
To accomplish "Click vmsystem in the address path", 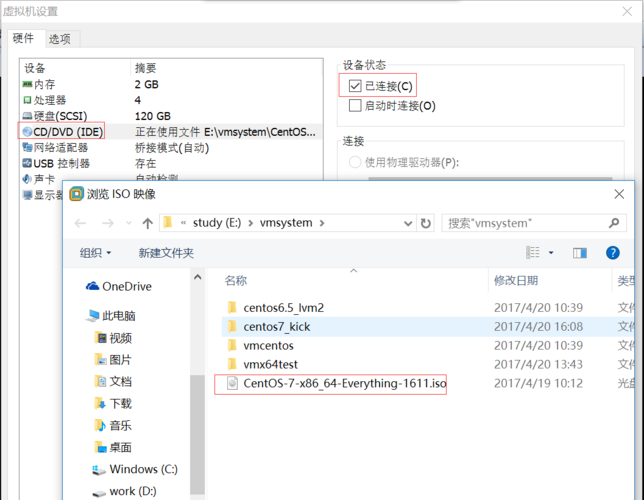I will 286,223.
